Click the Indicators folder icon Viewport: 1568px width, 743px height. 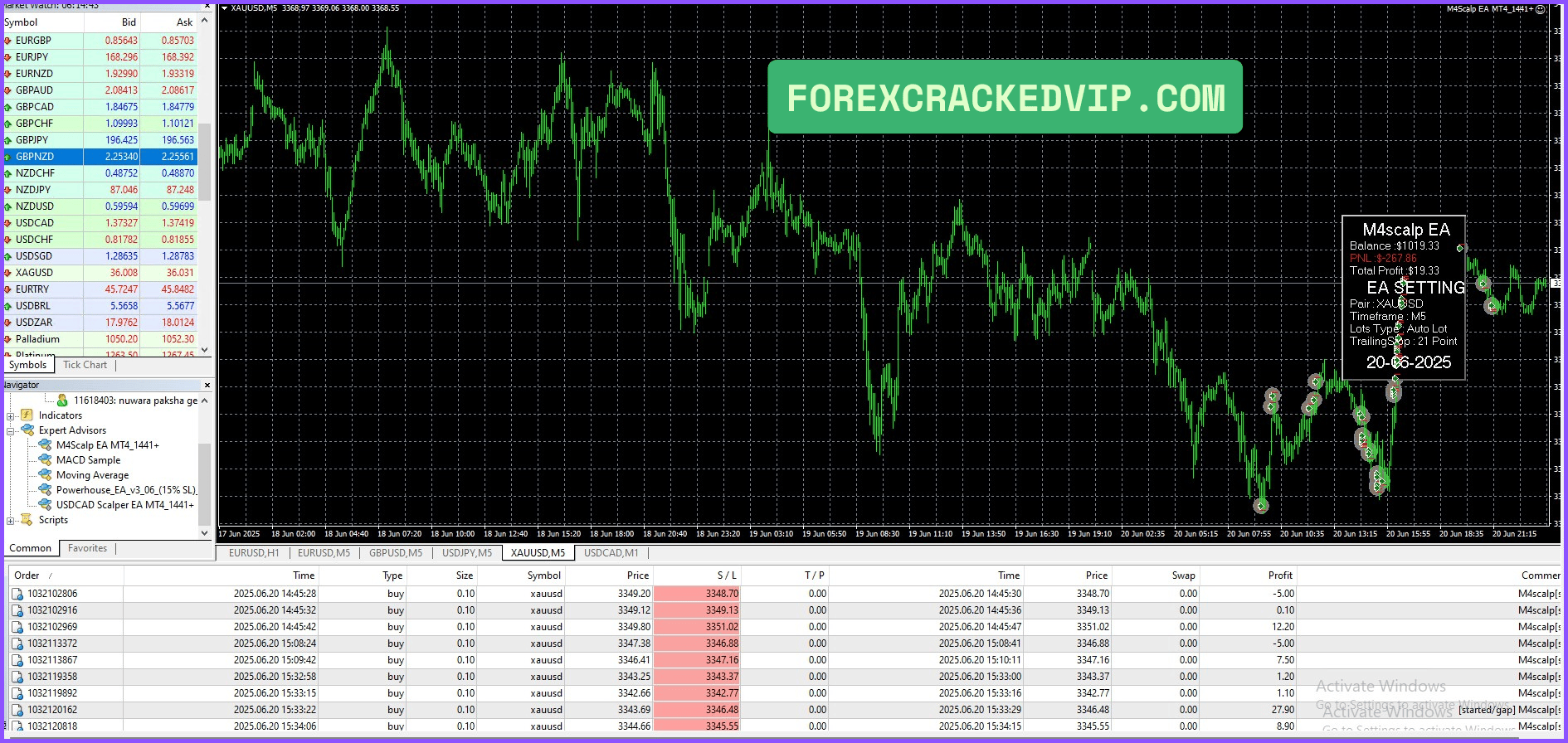coord(27,415)
